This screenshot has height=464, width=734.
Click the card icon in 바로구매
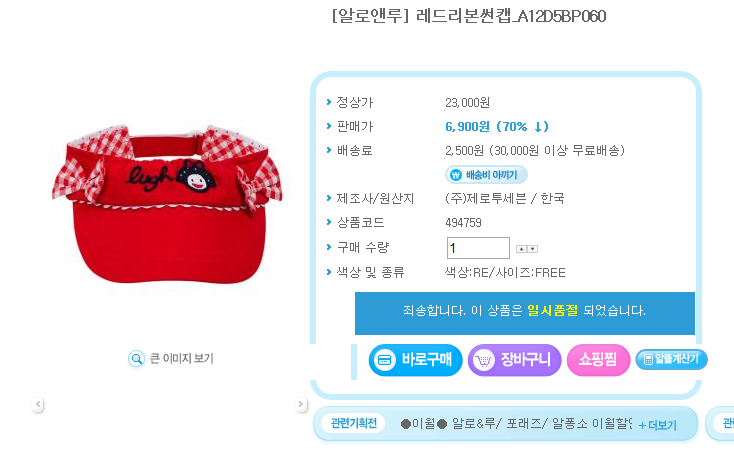click(385, 360)
